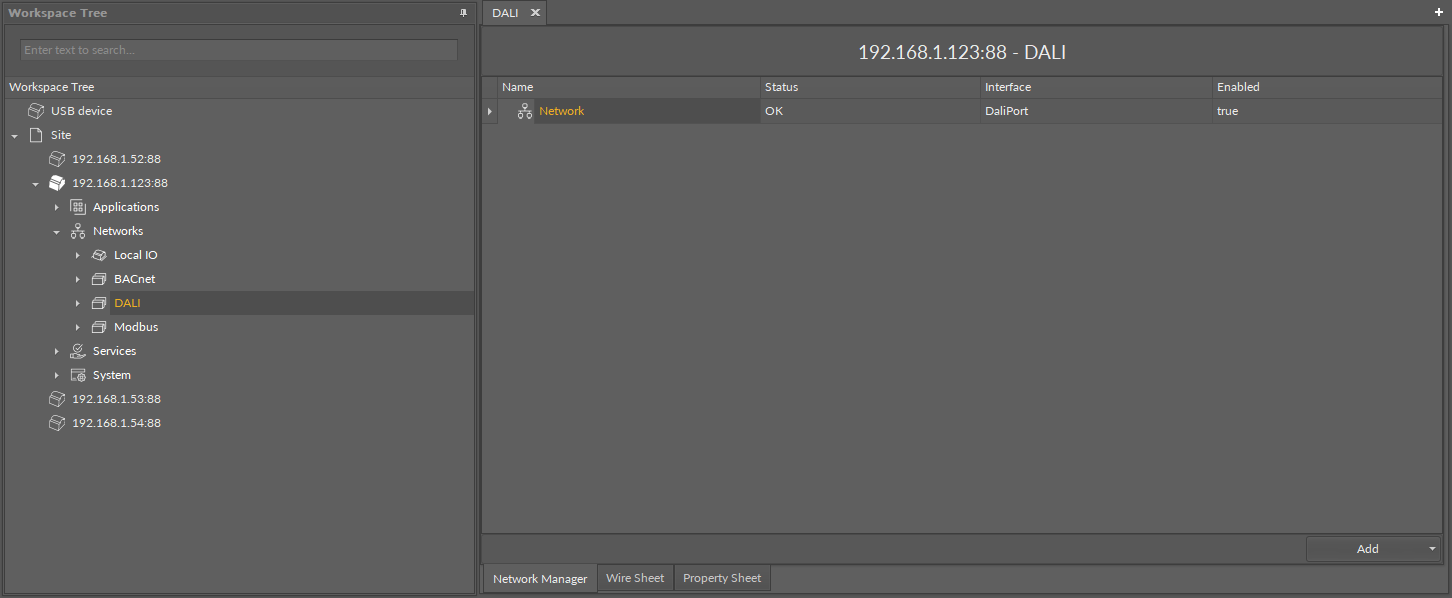
Task: Click the Add button
Action: pyautogui.click(x=1367, y=549)
